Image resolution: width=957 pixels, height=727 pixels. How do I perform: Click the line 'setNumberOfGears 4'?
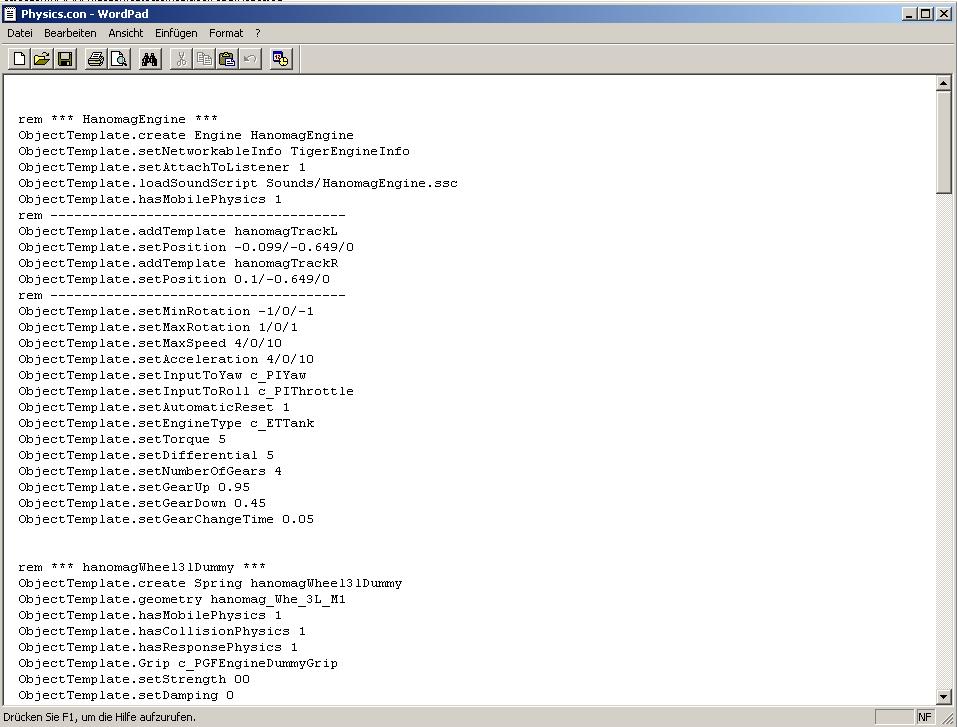[150, 471]
